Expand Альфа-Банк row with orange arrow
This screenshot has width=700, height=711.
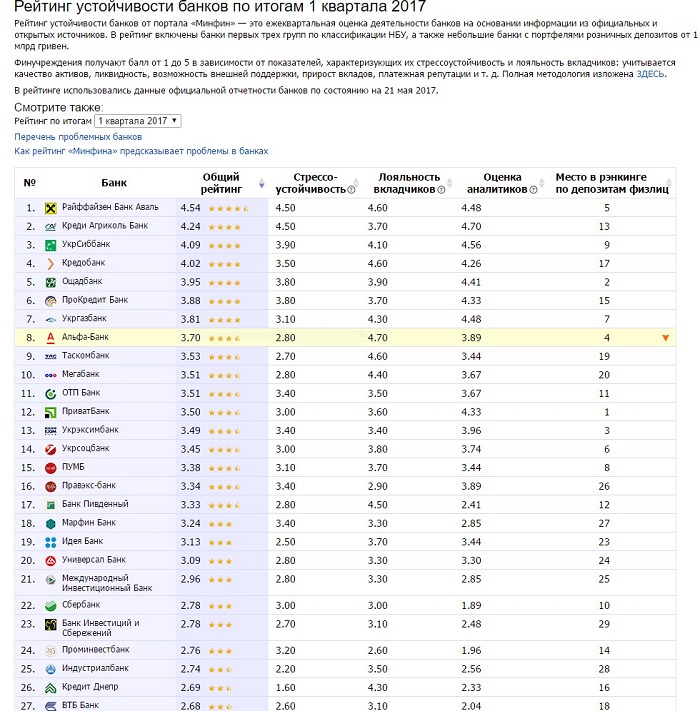coord(665,338)
